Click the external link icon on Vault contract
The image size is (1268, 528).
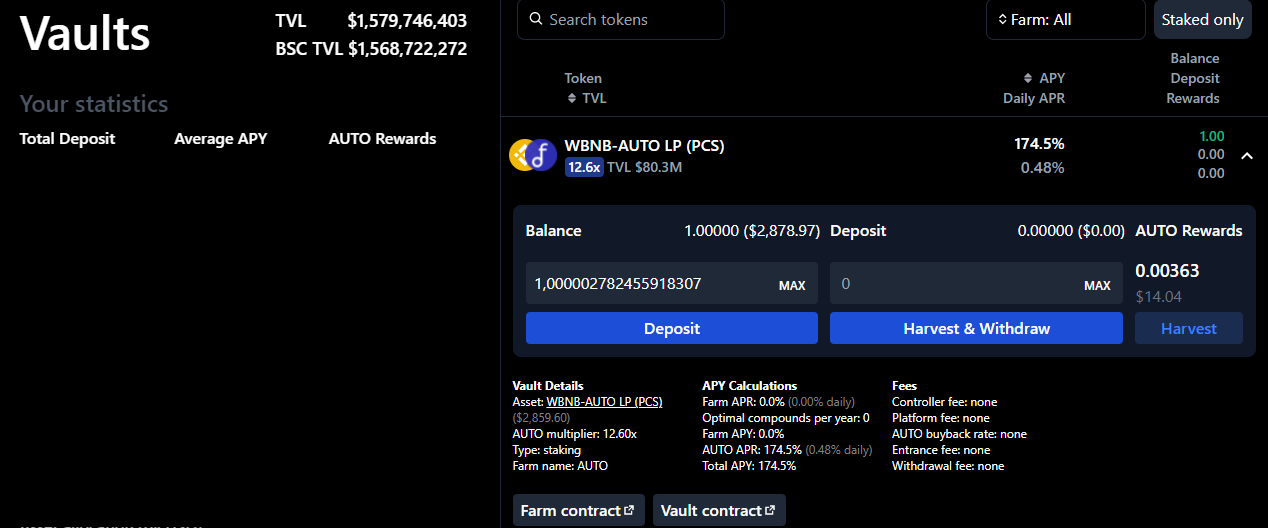pyautogui.click(x=770, y=510)
